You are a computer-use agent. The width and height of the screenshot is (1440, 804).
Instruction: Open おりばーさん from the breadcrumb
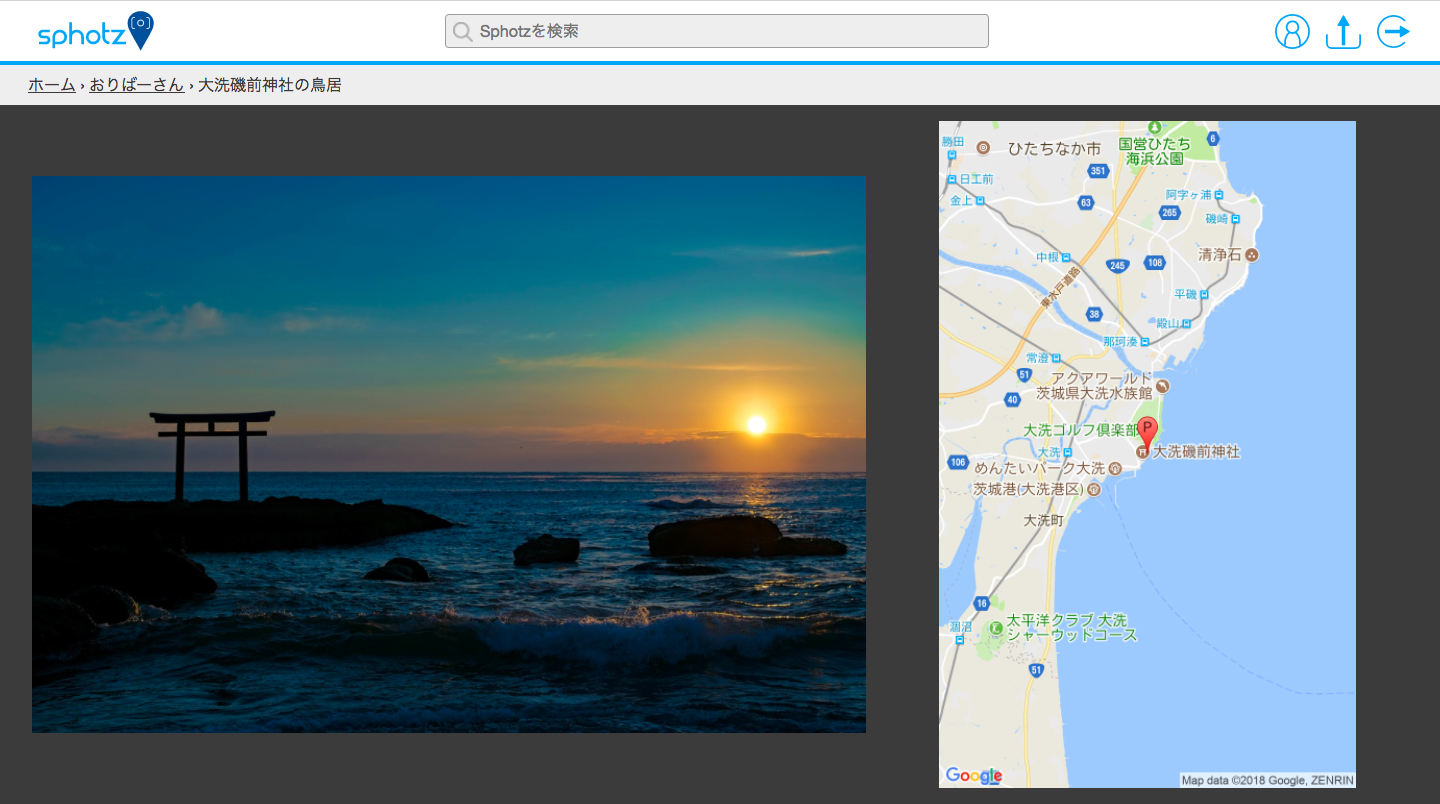click(x=136, y=85)
